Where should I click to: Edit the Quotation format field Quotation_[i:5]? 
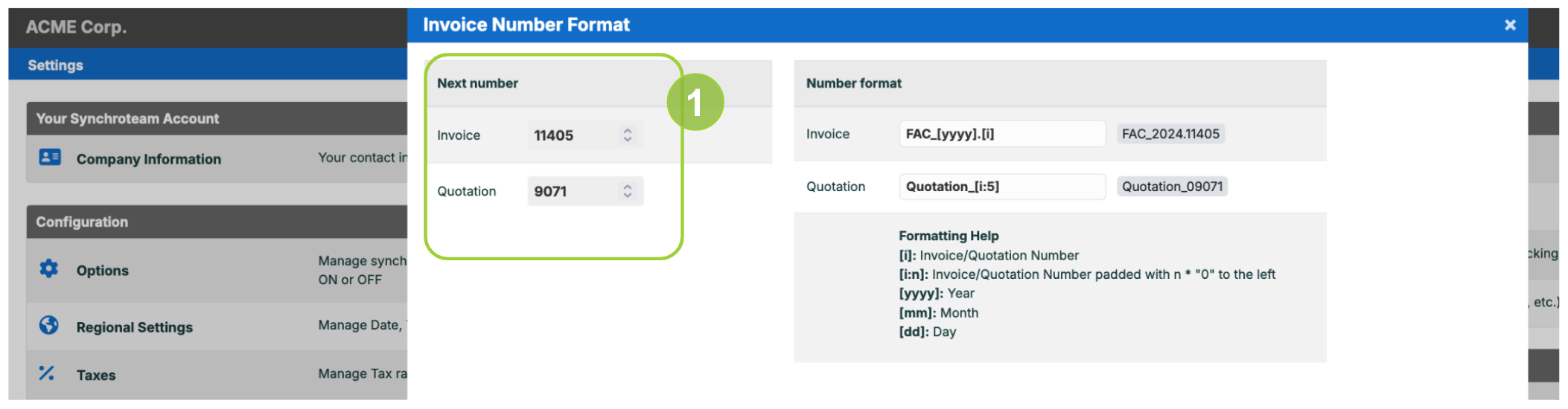[x=1002, y=187]
